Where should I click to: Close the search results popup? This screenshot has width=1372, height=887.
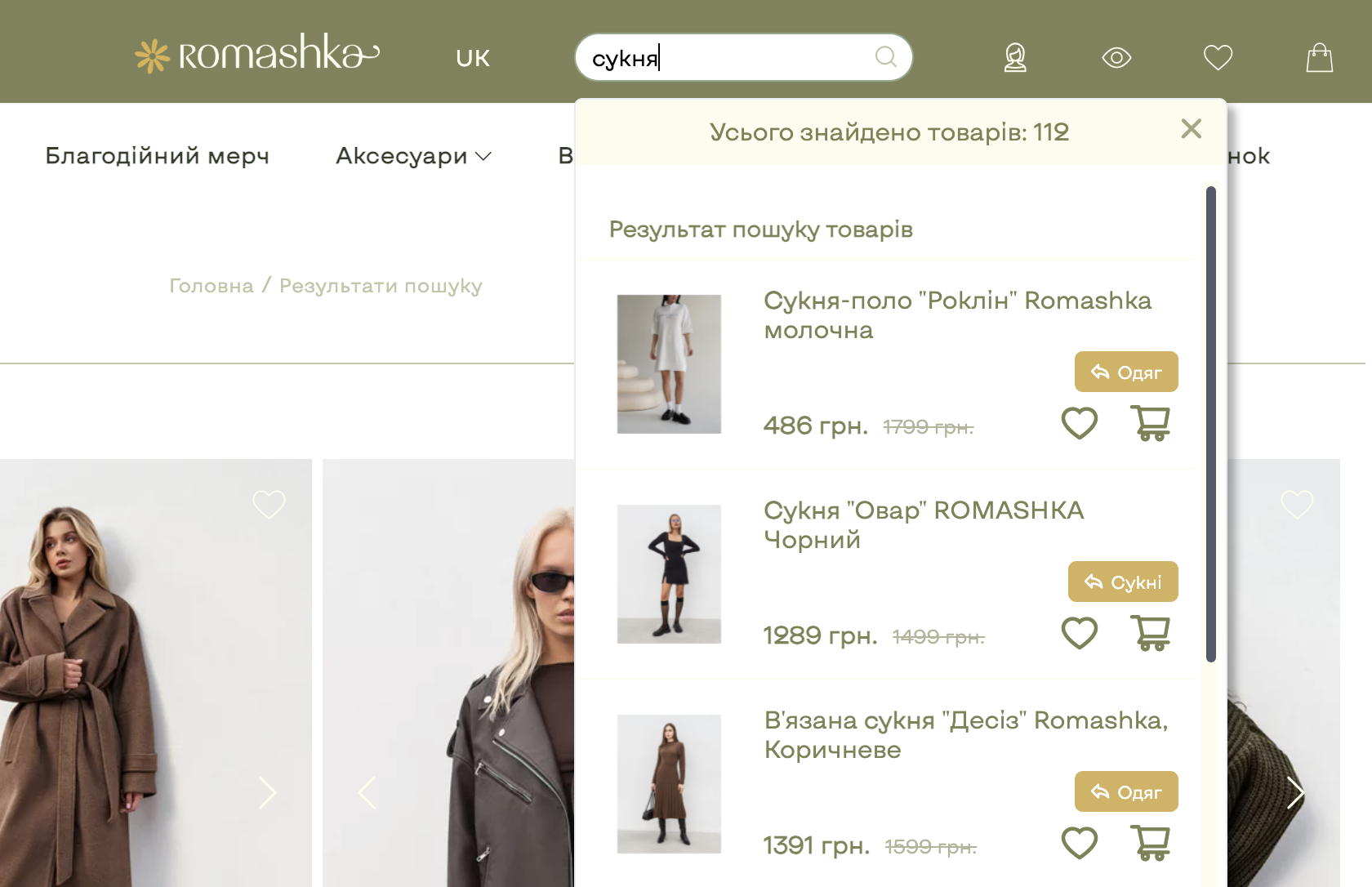(x=1191, y=128)
